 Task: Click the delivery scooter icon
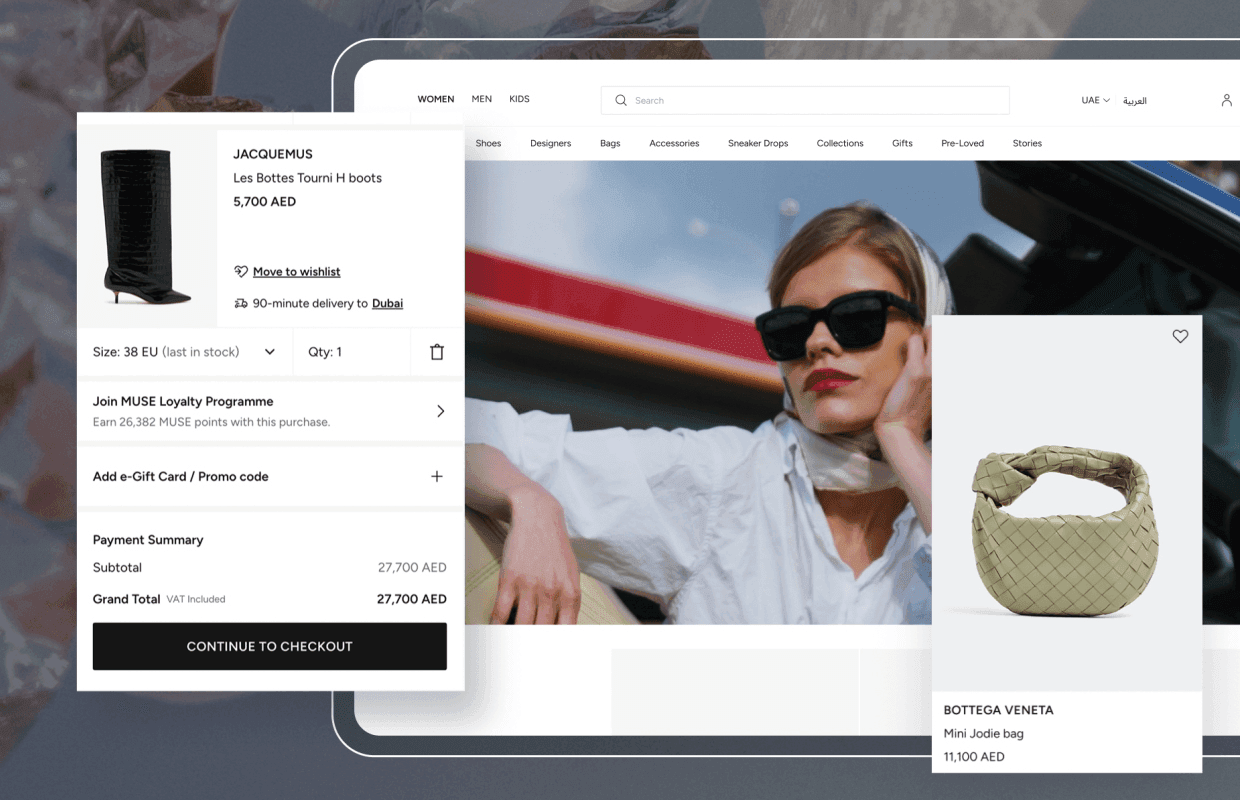(x=241, y=303)
